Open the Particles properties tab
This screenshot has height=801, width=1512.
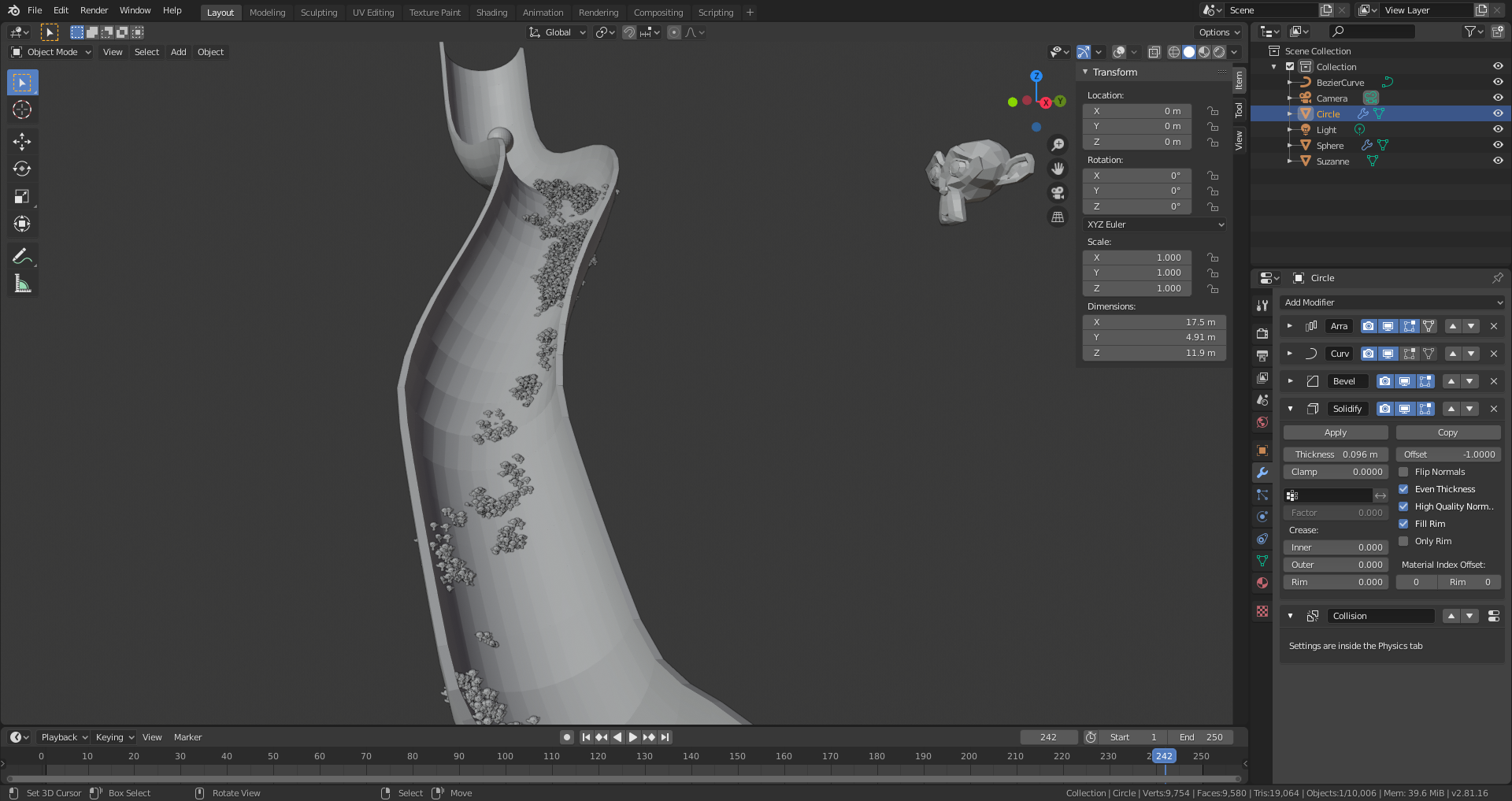click(x=1262, y=495)
